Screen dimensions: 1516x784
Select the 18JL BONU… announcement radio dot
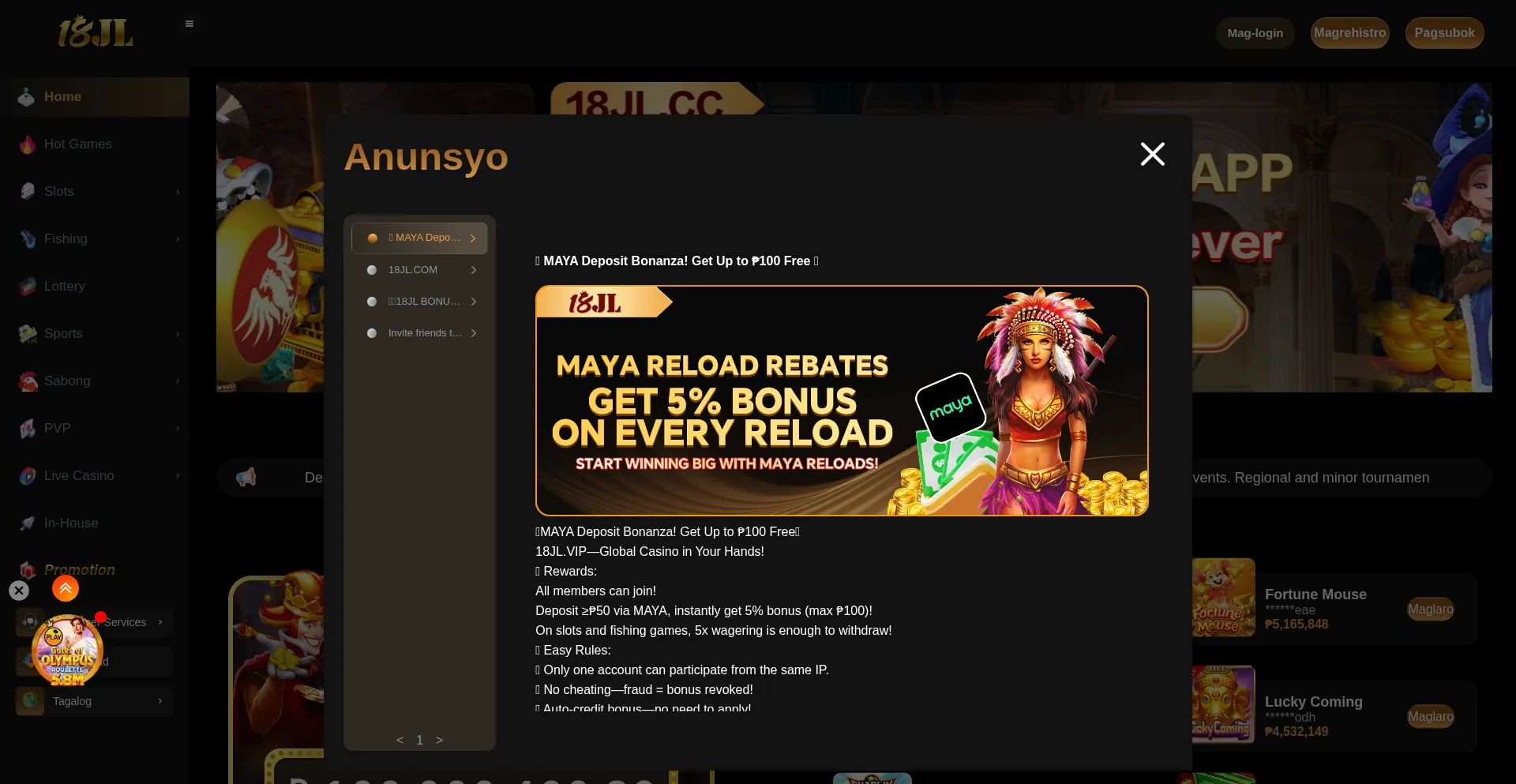pos(372,302)
